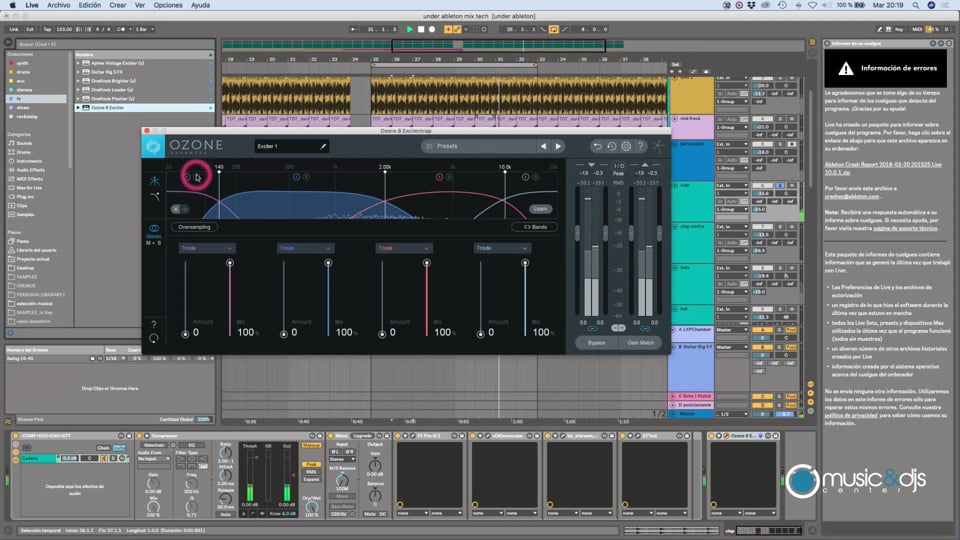
Task: Click the Bands button
Action: [534, 227]
